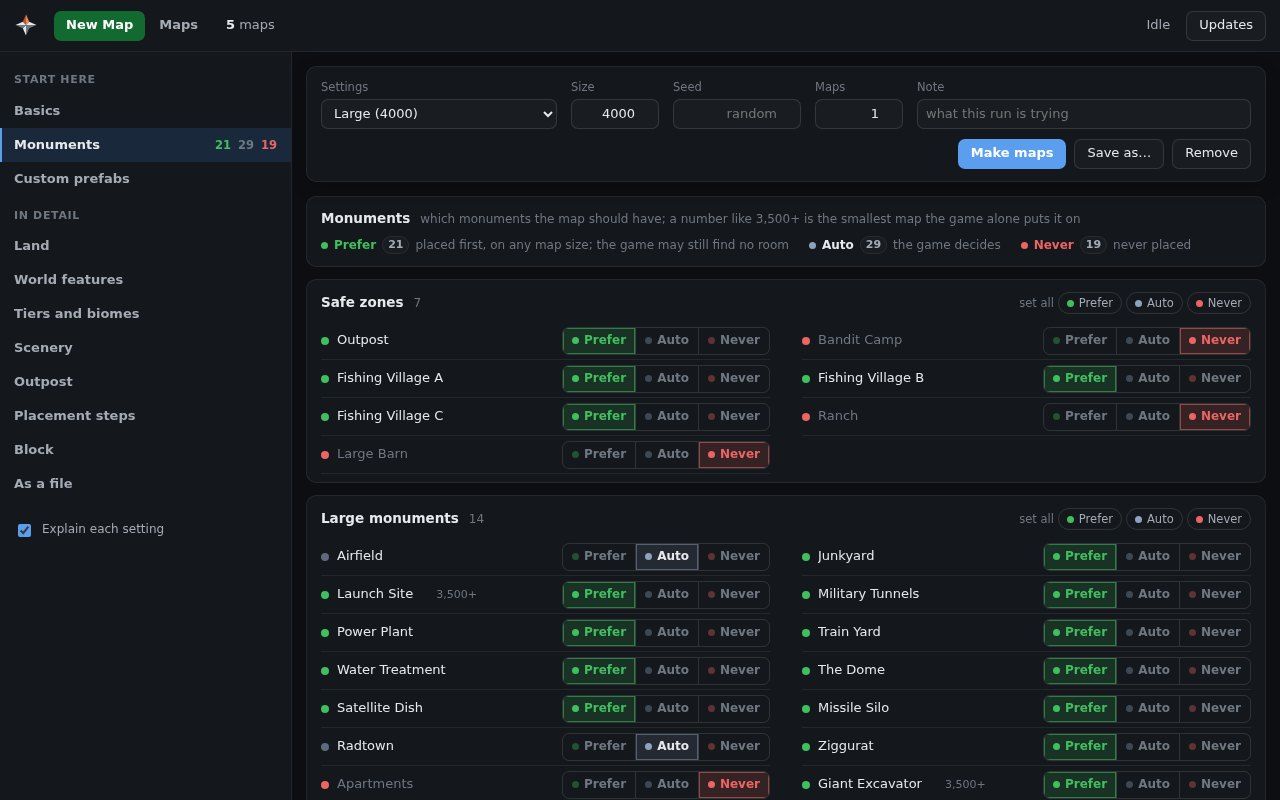The height and width of the screenshot is (800, 1280).
Task: Set Ziggurat to Auto
Action: click(x=1148, y=747)
